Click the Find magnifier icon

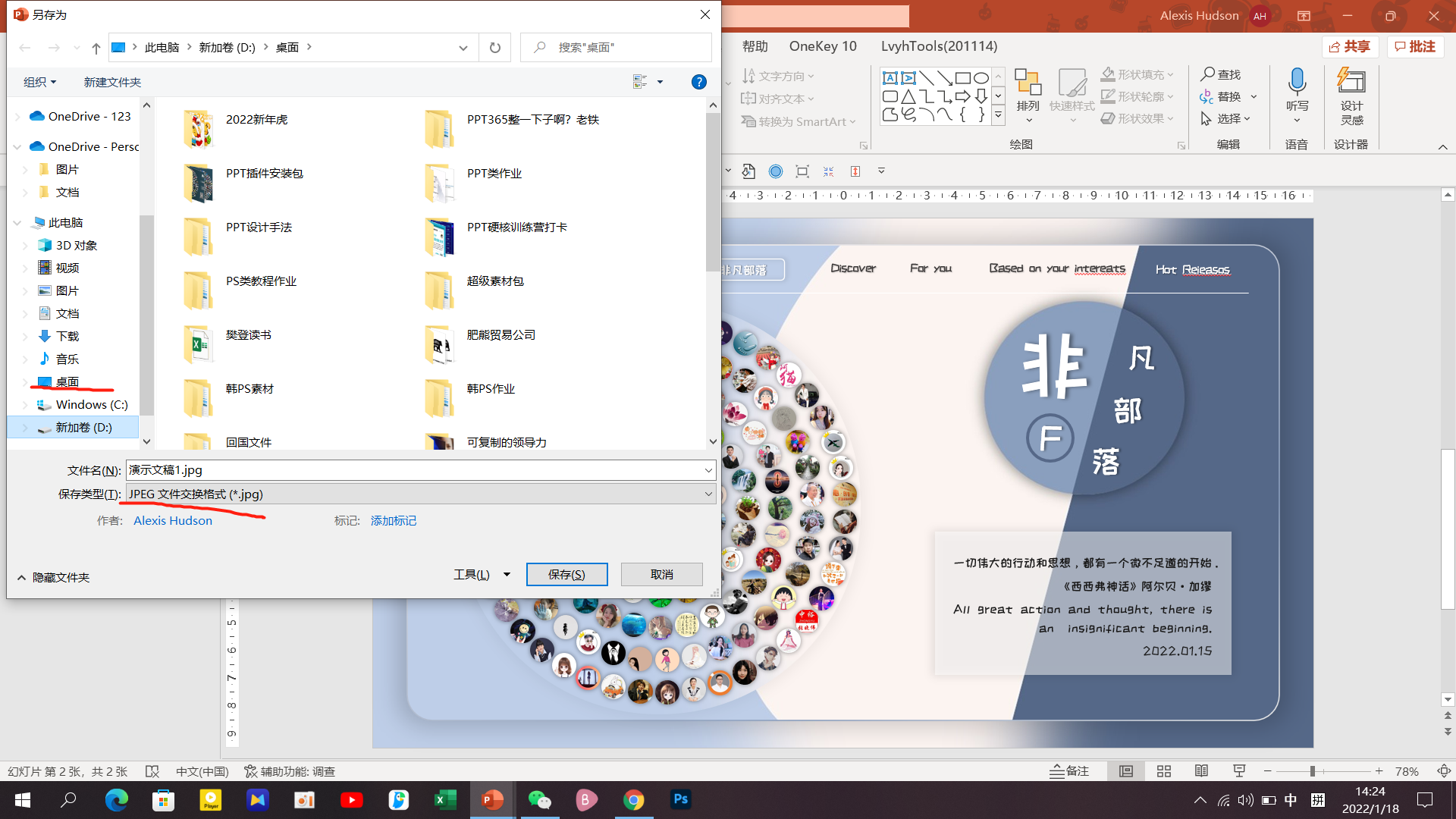[1208, 74]
